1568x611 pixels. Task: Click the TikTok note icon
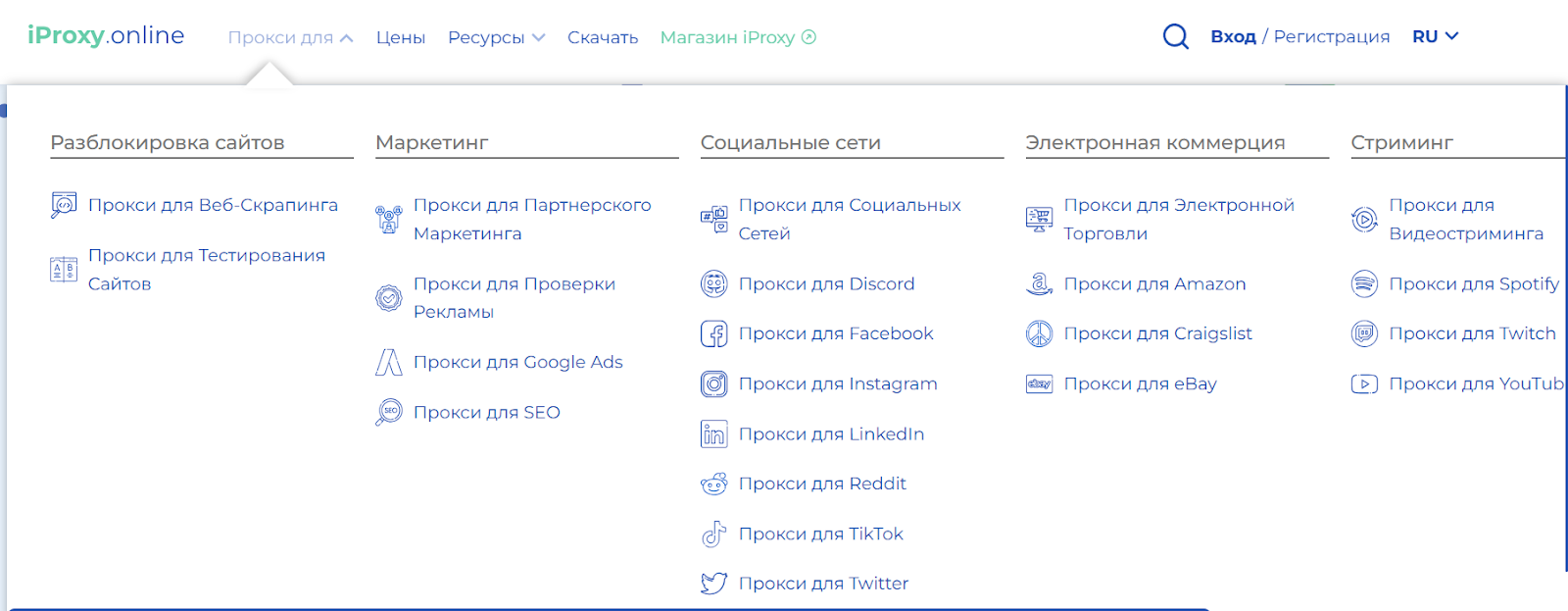(x=713, y=535)
